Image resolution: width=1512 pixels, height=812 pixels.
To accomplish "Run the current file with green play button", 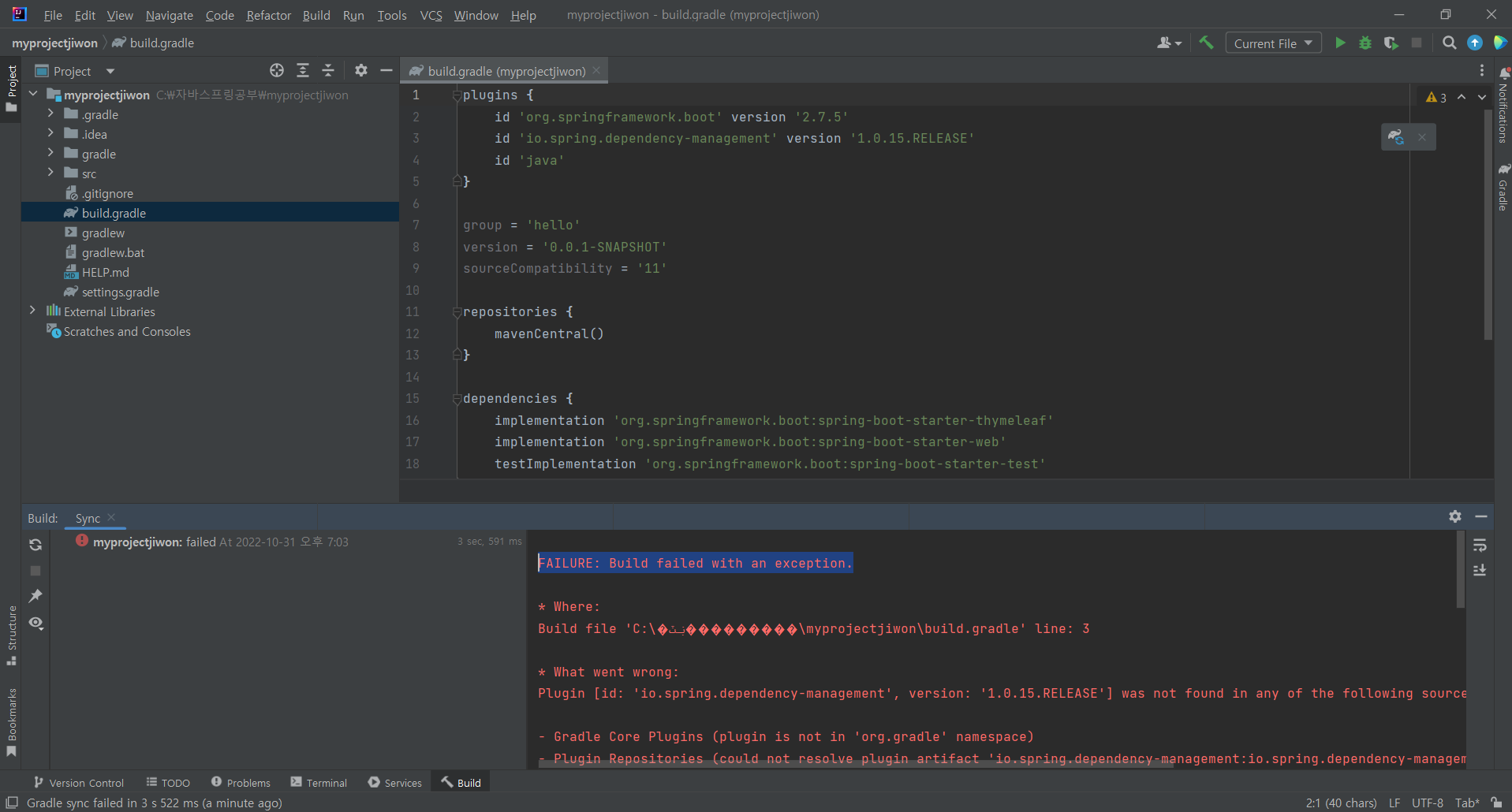I will pyautogui.click(x=1340, y=43).
